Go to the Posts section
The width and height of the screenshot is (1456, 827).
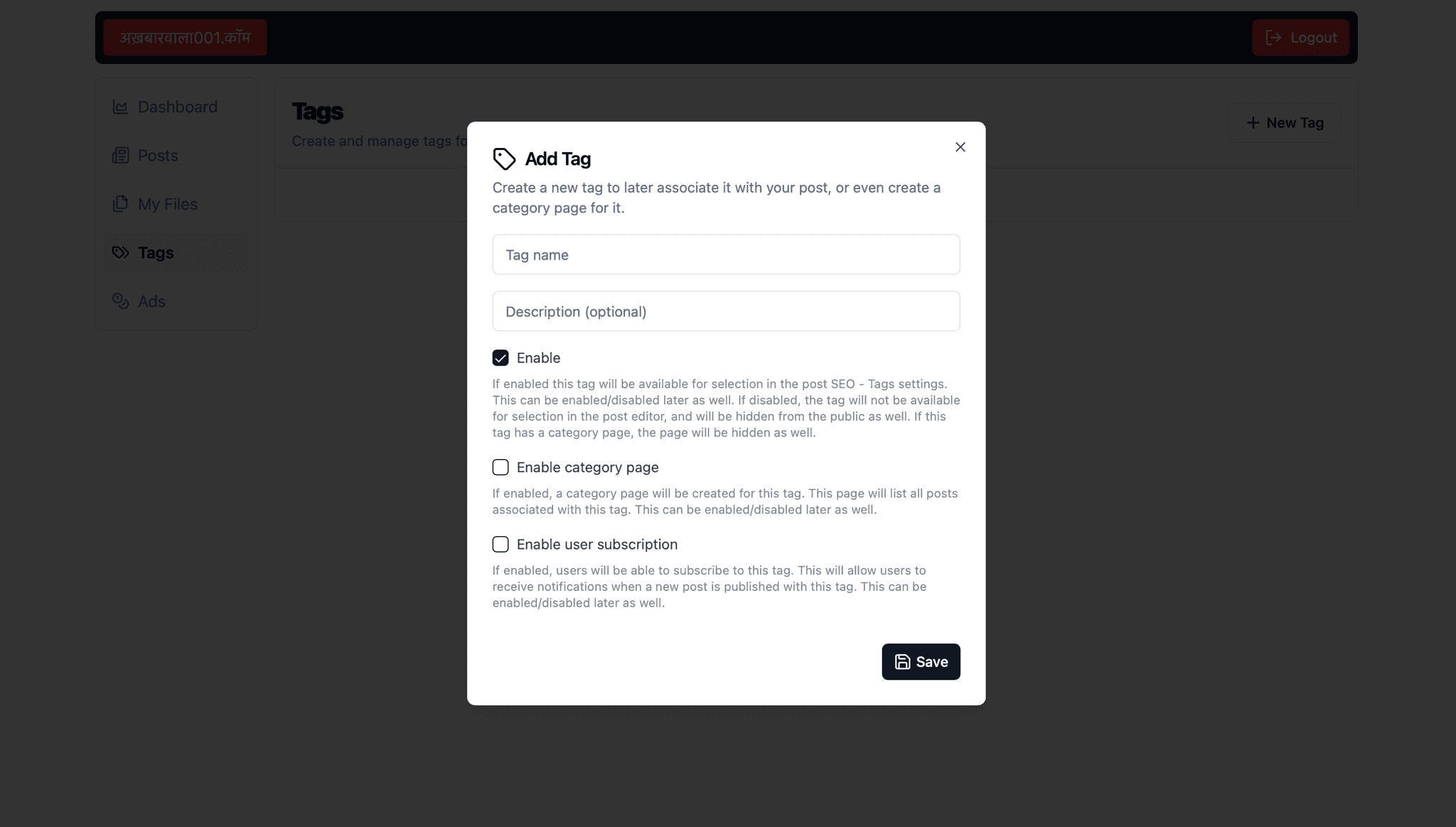point(158,155)
